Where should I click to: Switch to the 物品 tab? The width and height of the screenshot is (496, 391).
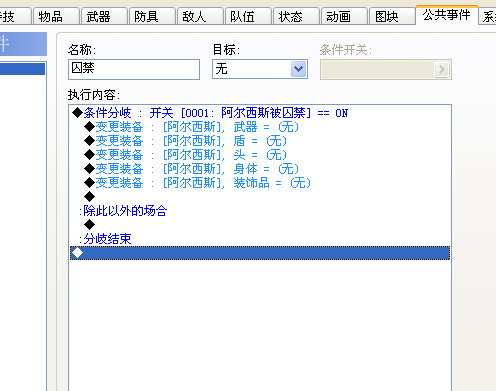(x=56, y=16)
